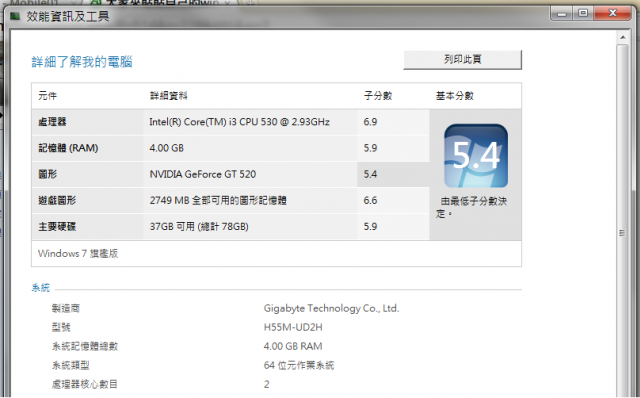Click the 元件 column header
This screenshot has width=640, height=398.
[47, 96]
